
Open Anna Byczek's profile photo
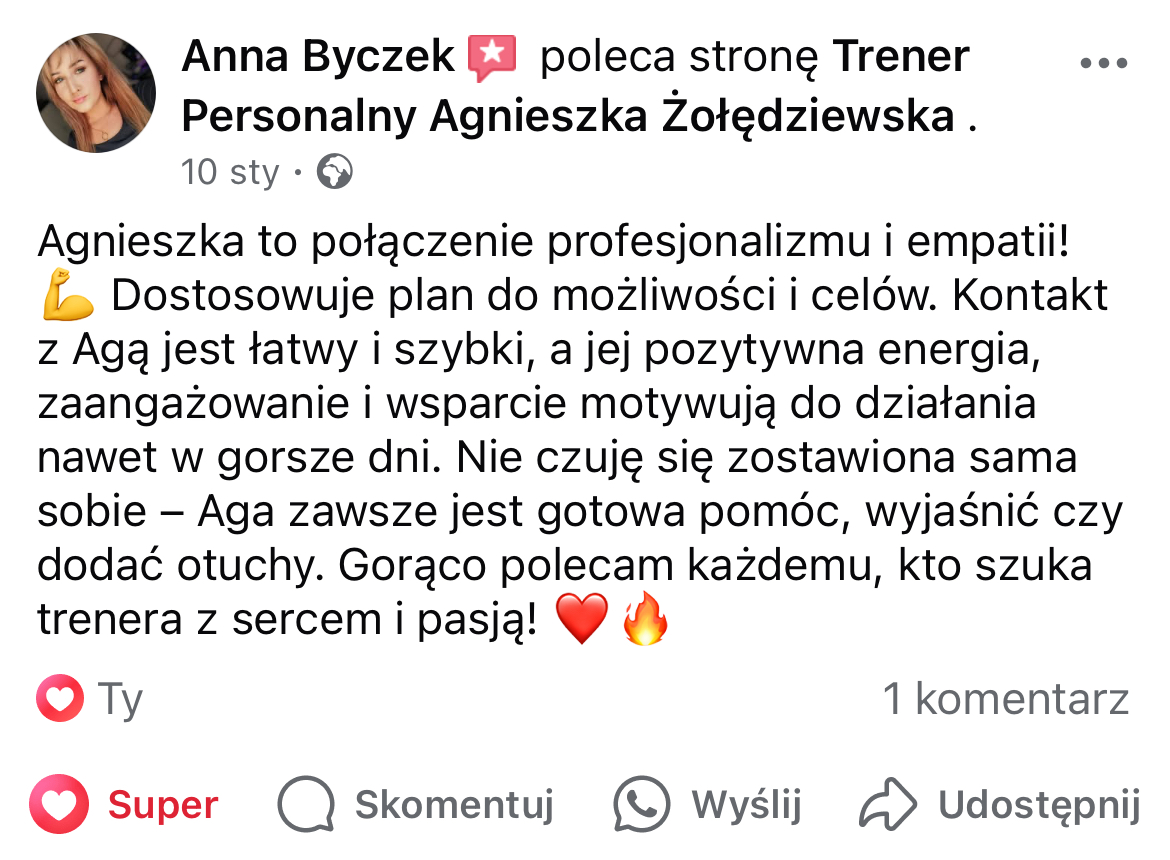pos(96,93)
